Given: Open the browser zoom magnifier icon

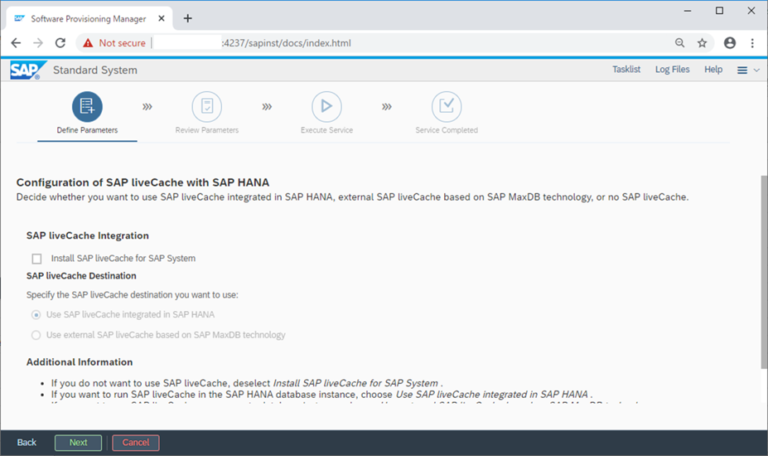Looking at the screenshot, I should coord(680,43).
